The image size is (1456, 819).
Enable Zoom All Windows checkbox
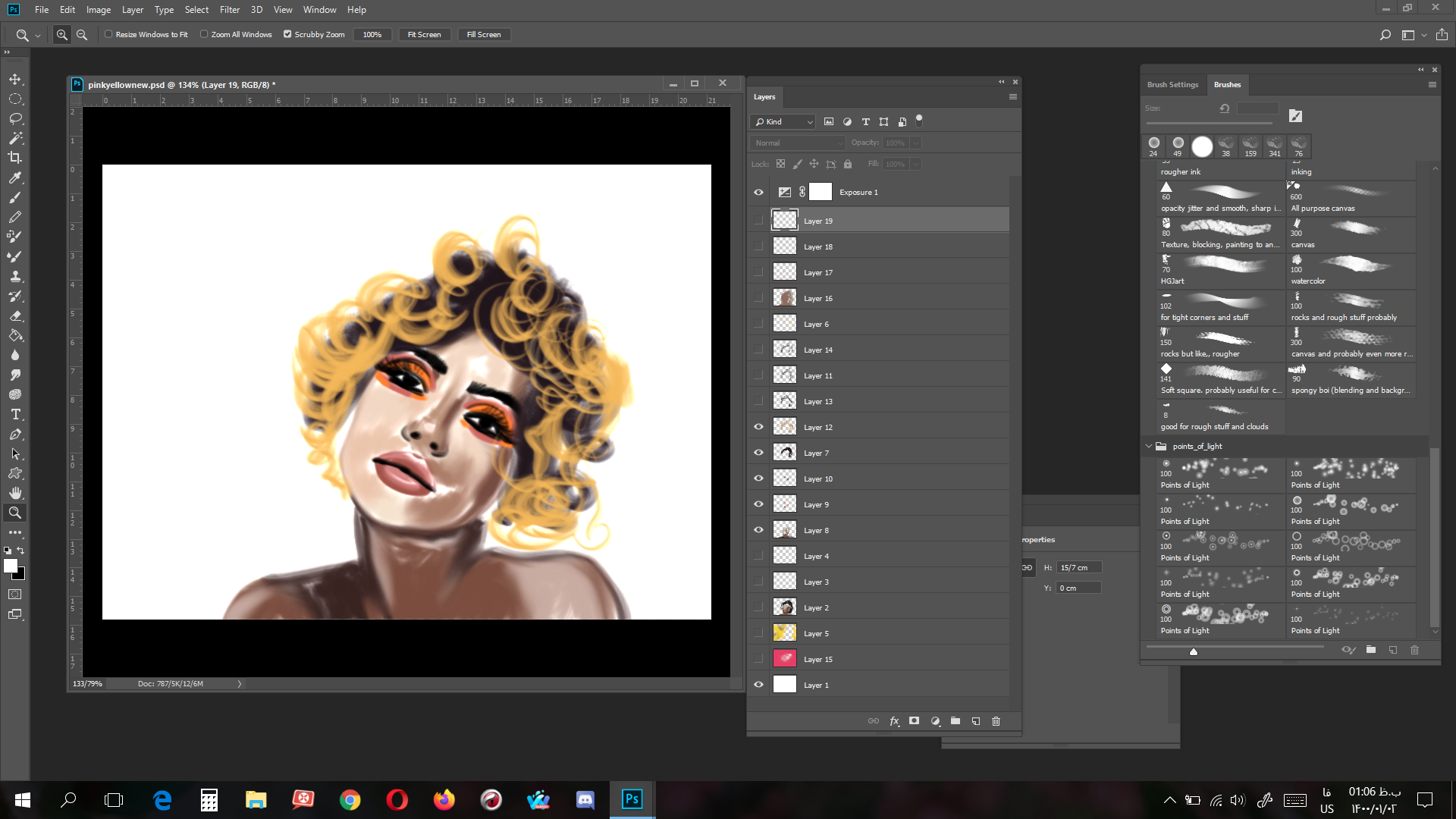click(204, 34)
